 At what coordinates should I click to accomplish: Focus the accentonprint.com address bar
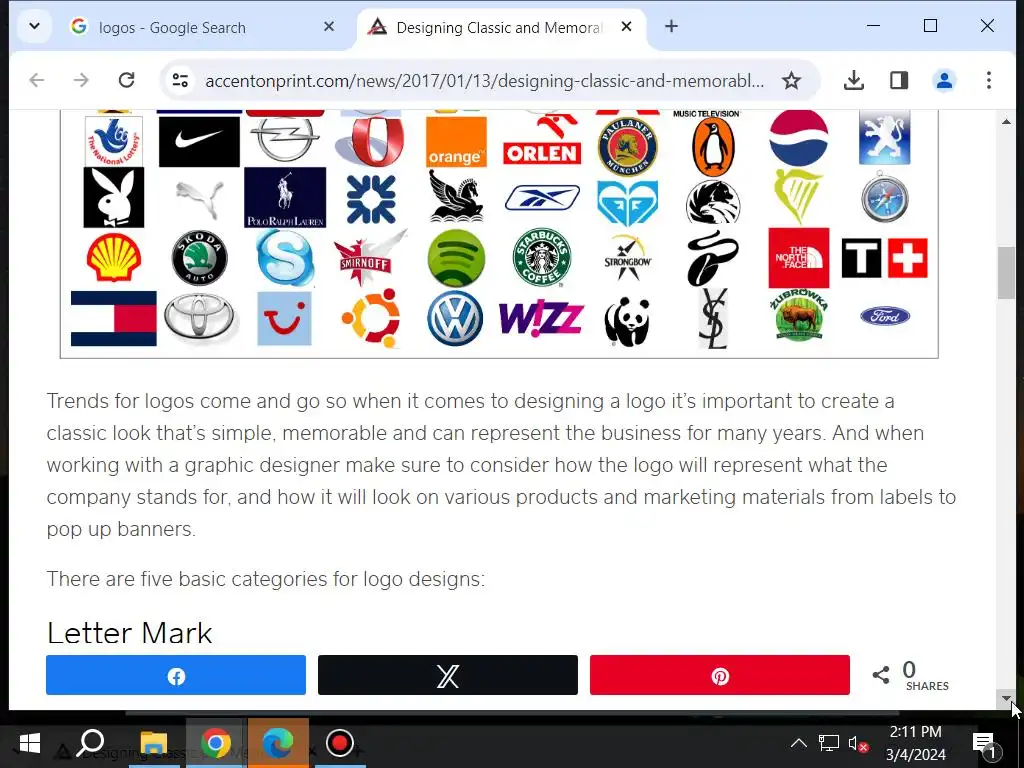point(484,81)
